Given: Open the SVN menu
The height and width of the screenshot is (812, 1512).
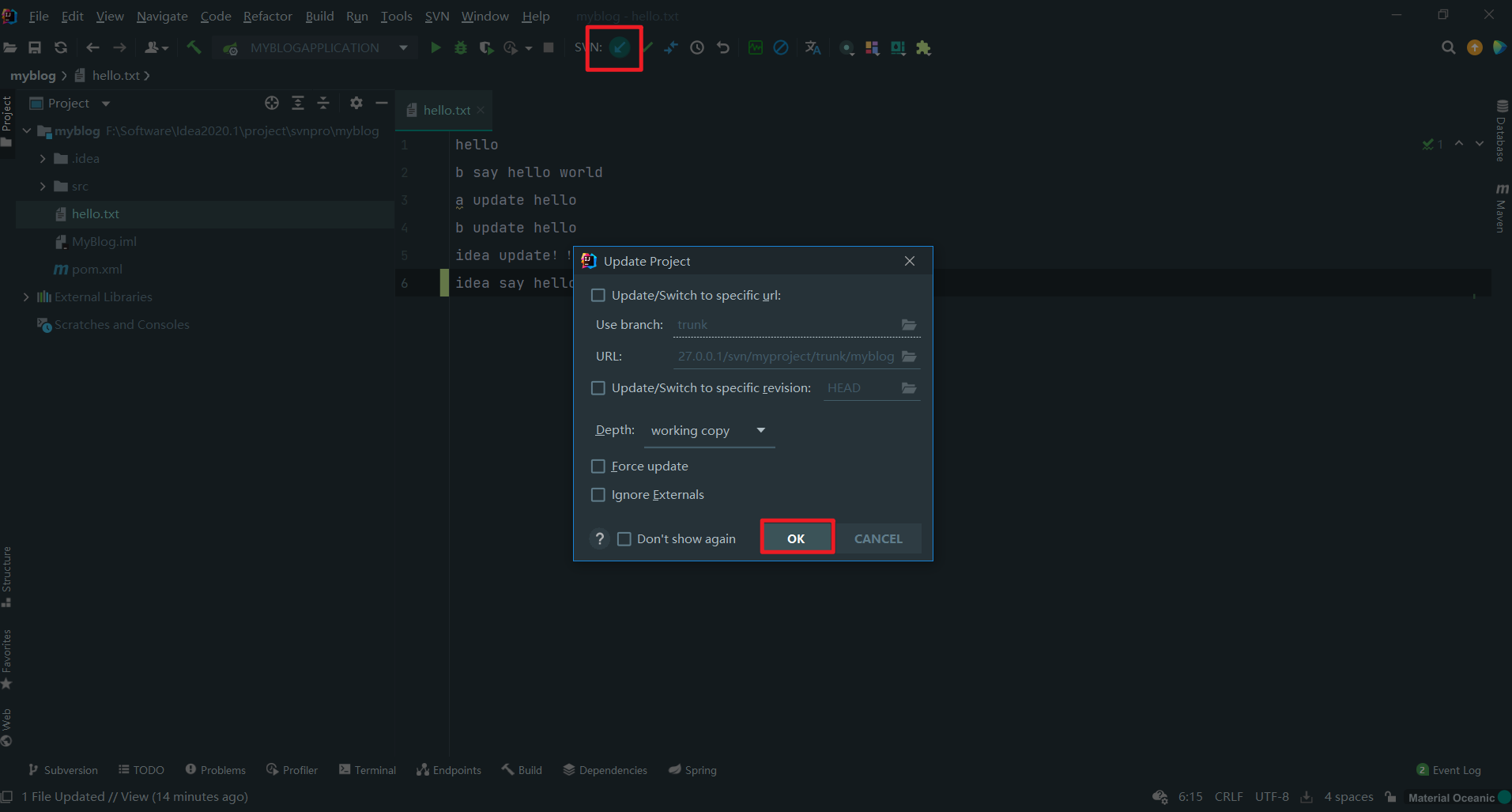Looking at the screenshot, I should click(x=437, y=16).
